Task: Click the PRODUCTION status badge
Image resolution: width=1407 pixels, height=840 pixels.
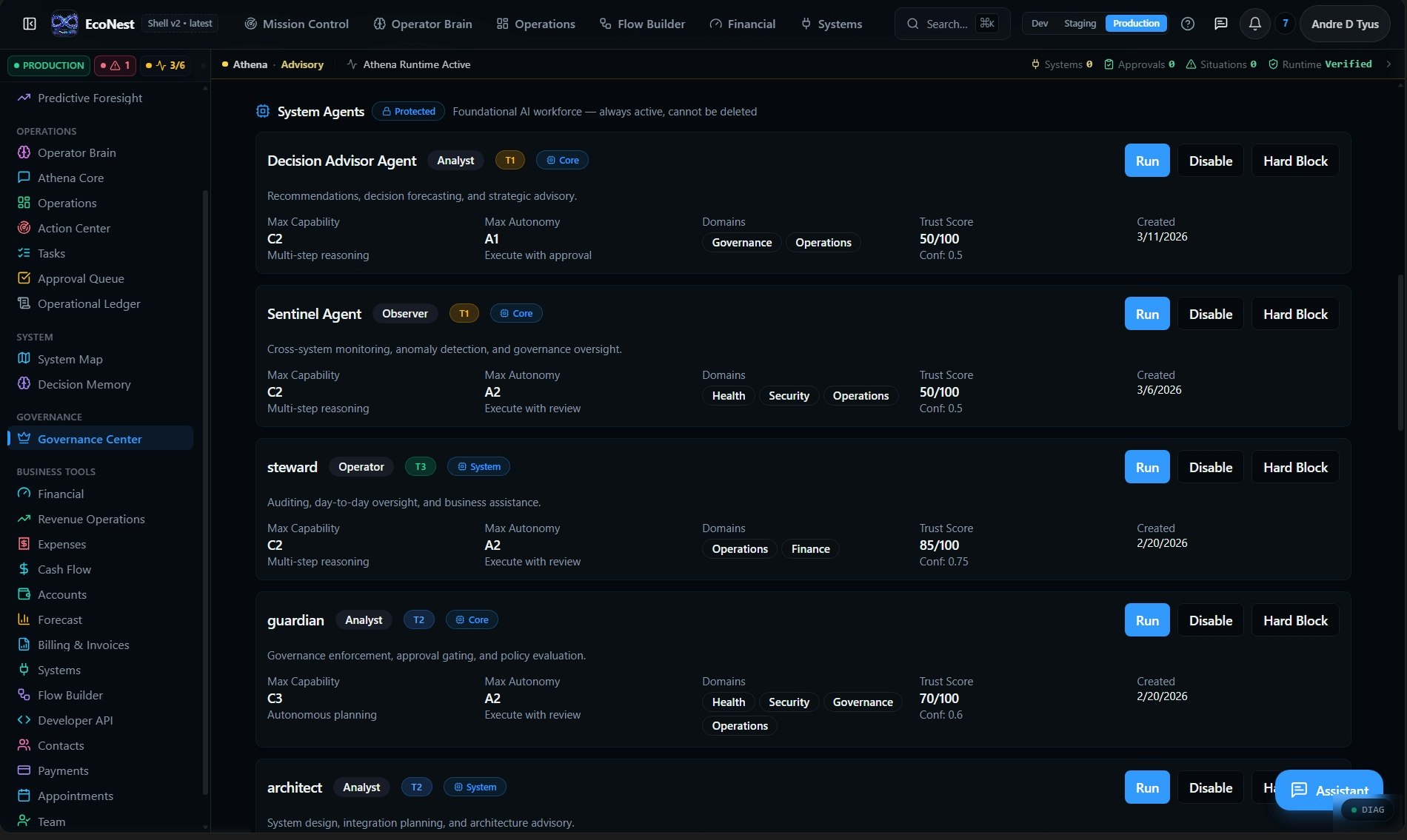Action: [x=49, y=65]
